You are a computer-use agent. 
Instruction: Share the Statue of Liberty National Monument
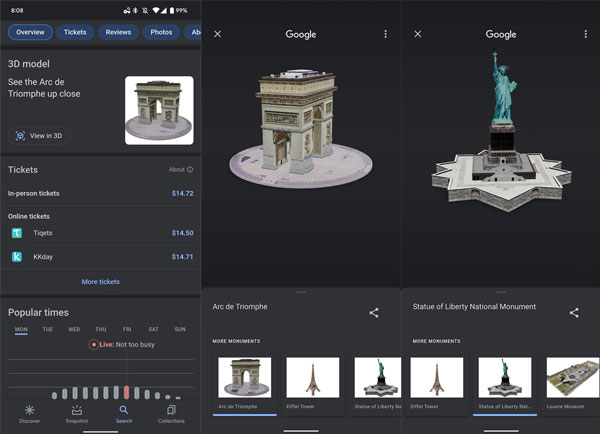574,313
